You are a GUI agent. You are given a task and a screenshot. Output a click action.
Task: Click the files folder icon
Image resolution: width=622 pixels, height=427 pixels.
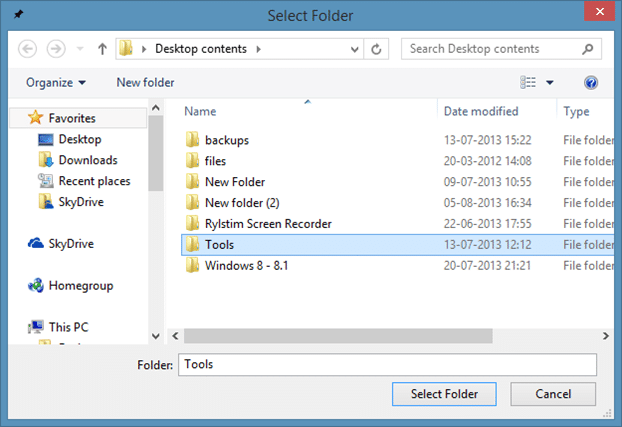tap(192, 161)
